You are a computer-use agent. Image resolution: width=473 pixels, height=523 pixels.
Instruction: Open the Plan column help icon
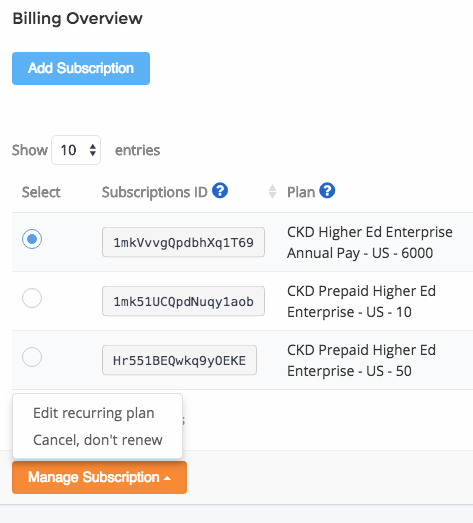[327, 191]
